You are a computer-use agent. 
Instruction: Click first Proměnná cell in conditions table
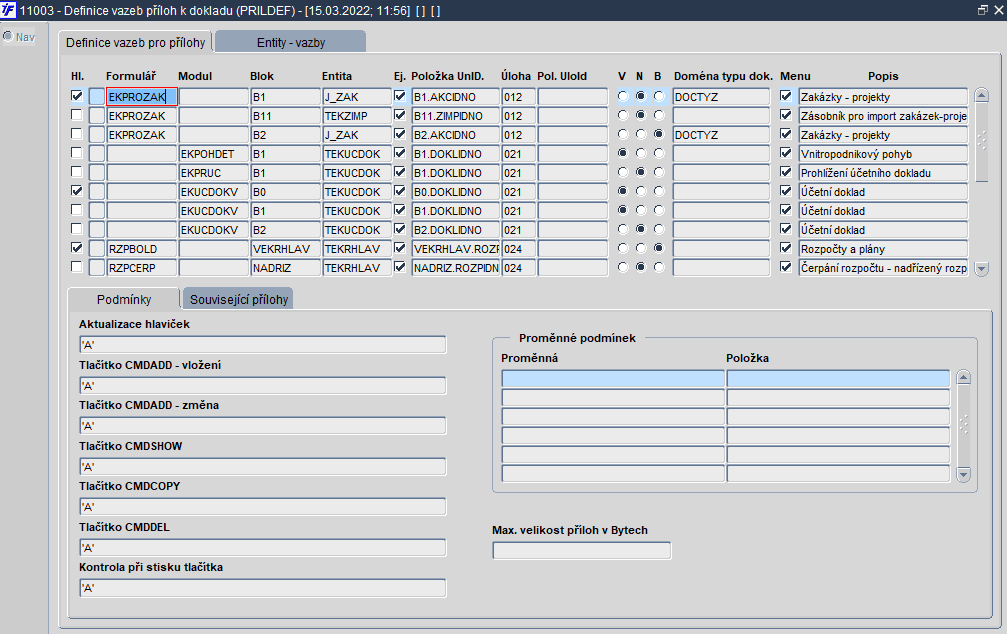(612, 379)
